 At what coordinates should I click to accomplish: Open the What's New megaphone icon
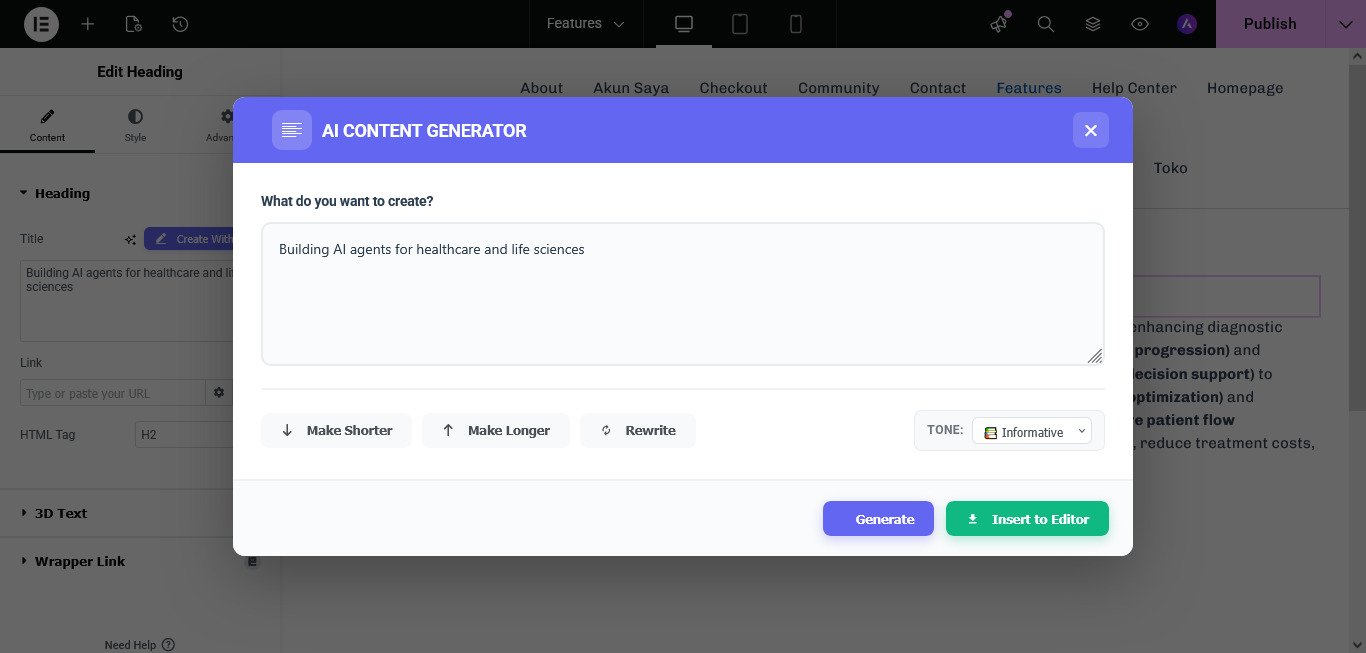[998, 24]
